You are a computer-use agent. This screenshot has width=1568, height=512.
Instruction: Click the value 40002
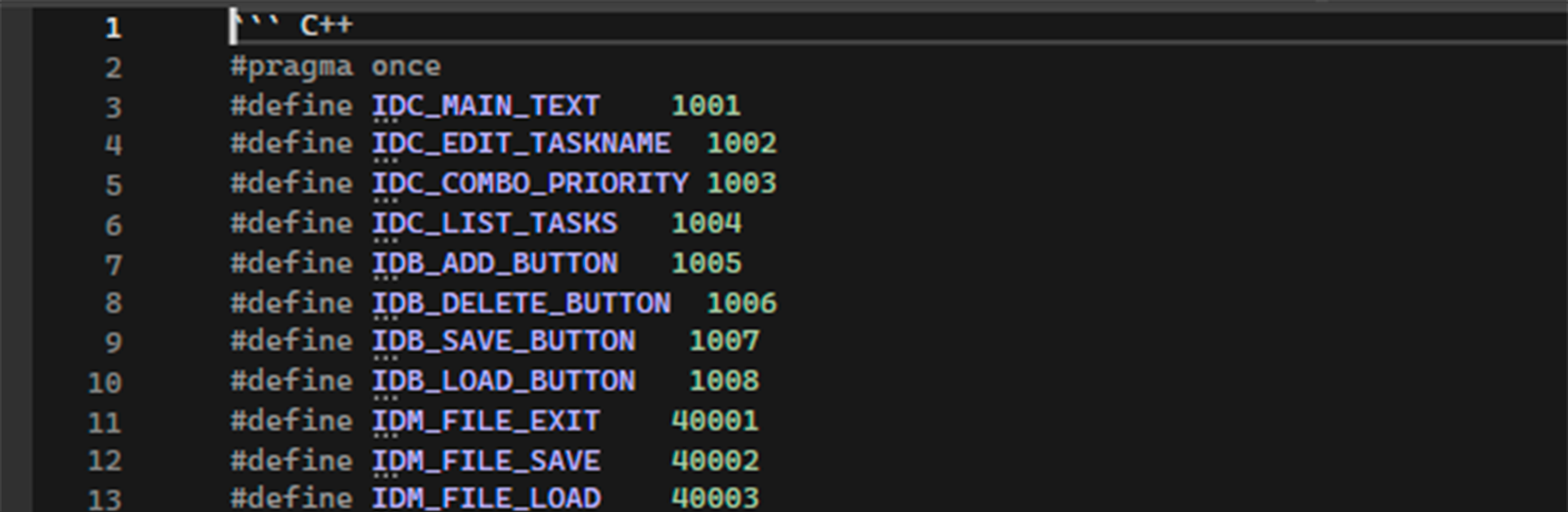715,461
